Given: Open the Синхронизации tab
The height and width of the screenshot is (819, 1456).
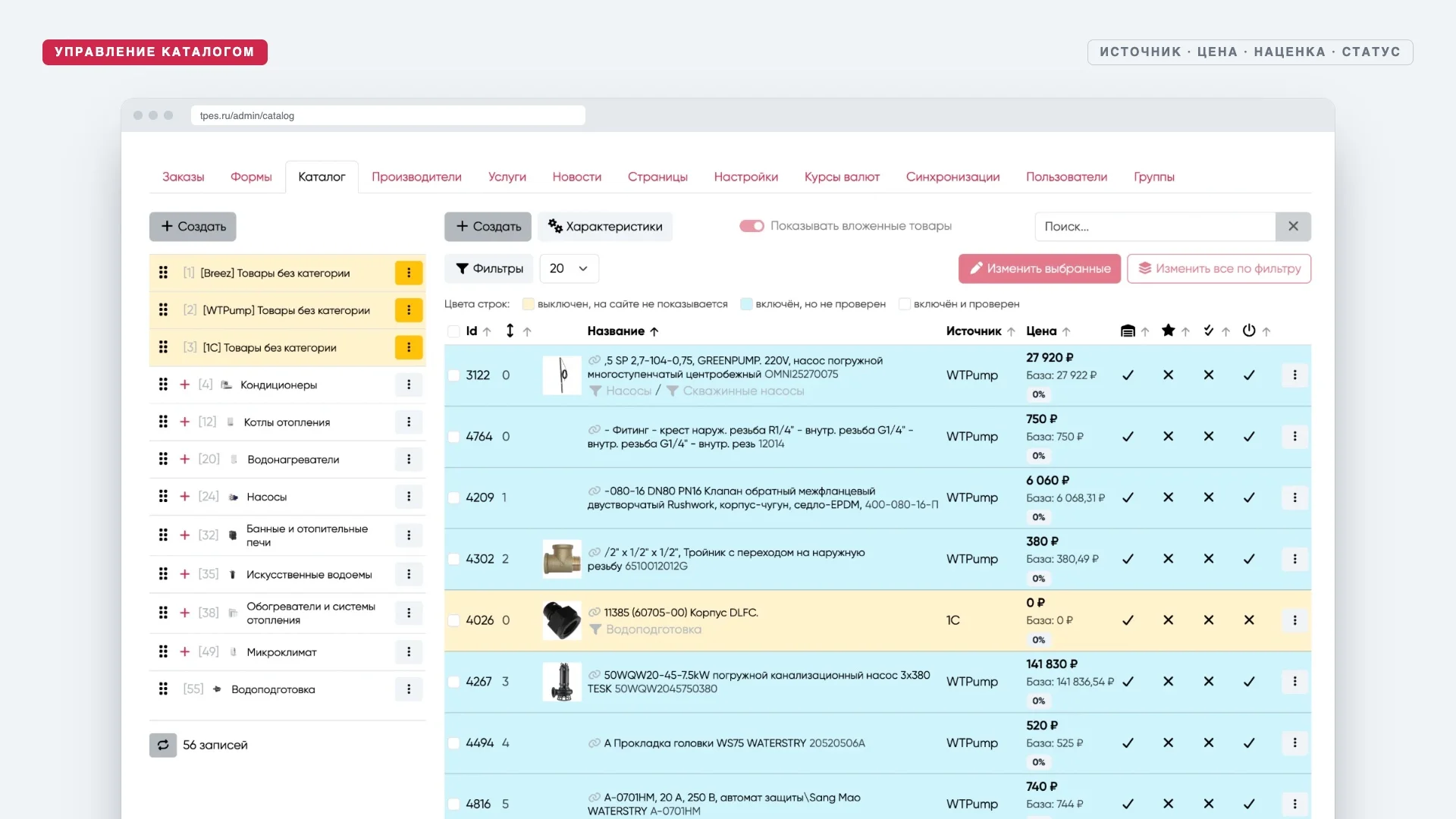Looking at the screenshot, I should click(952, 177).
